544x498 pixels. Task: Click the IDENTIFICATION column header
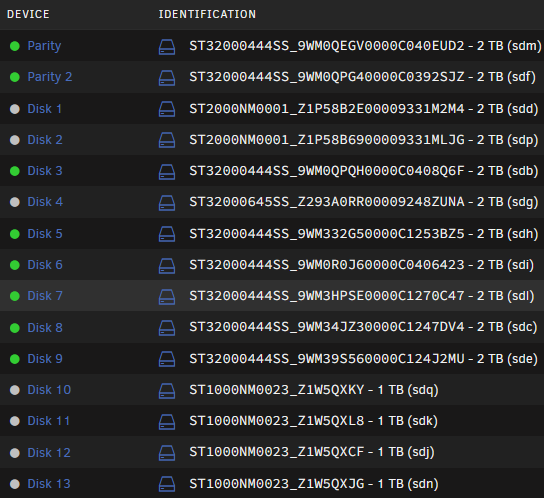pos(207,14)
